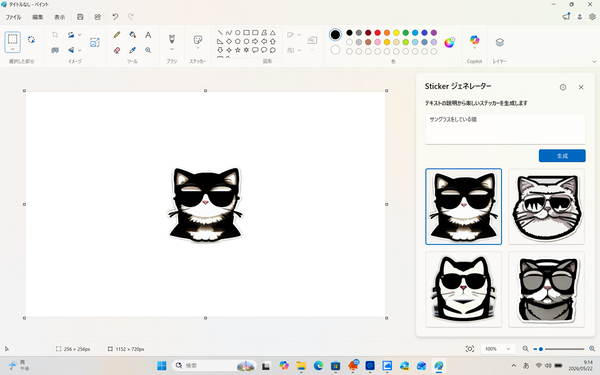The height and width of the screenshot is (375, 600).
Task: Click the taskbar search box
Action: [x=214, y=366]
